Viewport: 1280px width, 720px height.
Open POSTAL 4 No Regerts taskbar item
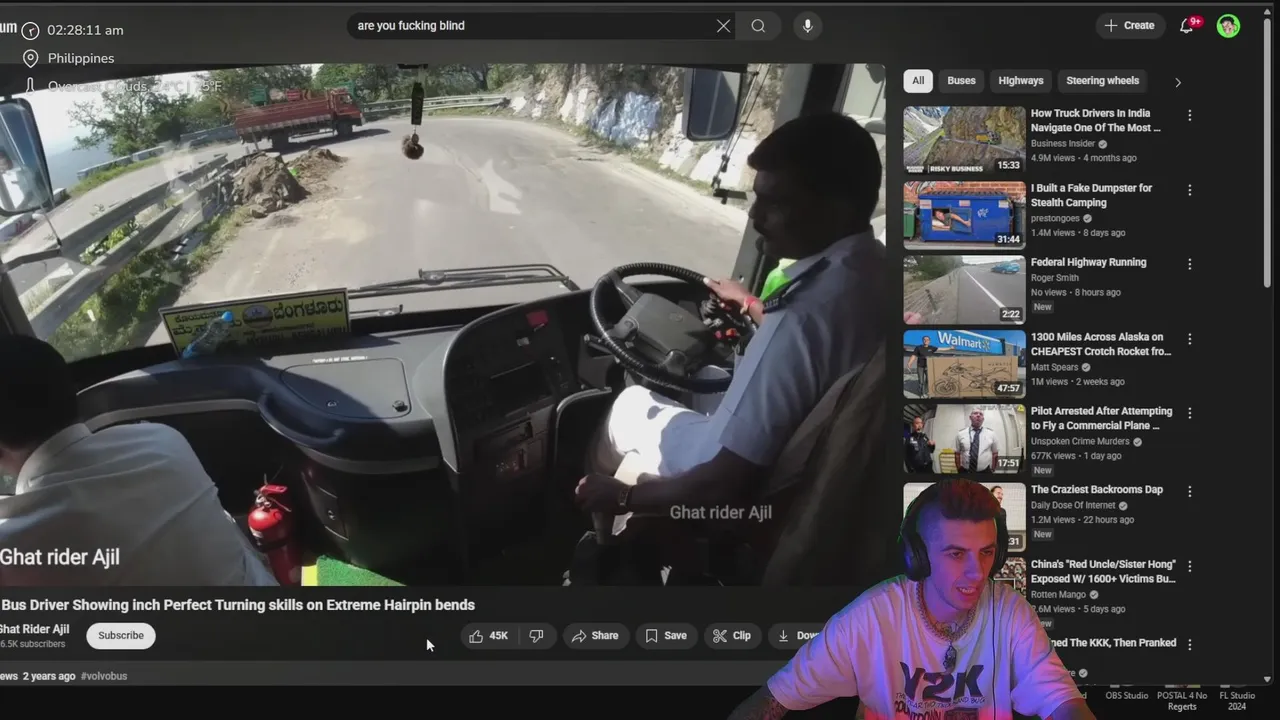click(x=1182, y=701)
